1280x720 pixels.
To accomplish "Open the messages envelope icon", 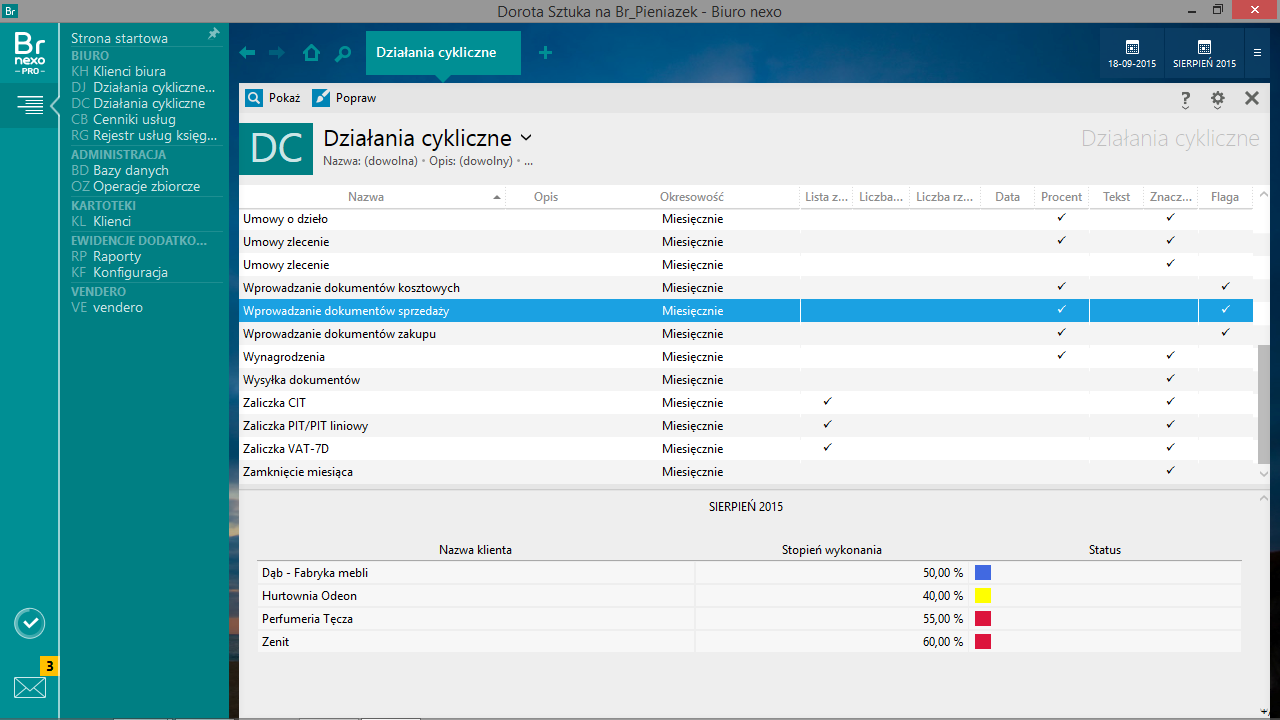I will [x=30, y=687].
